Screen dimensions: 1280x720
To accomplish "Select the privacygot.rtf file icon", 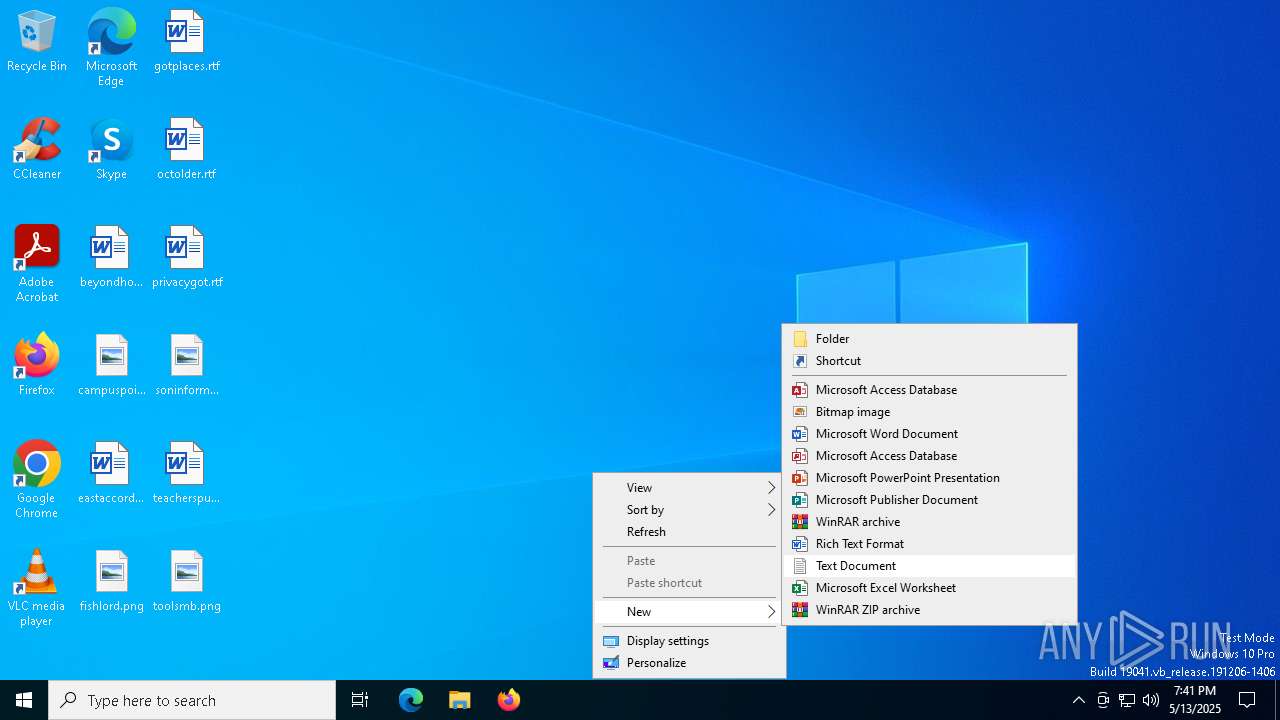I will [186, 258].
